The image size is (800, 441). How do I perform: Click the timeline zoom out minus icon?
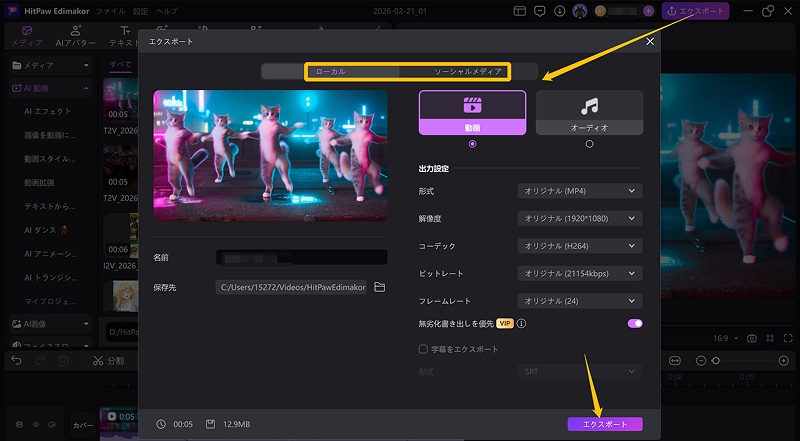point(701,361)
